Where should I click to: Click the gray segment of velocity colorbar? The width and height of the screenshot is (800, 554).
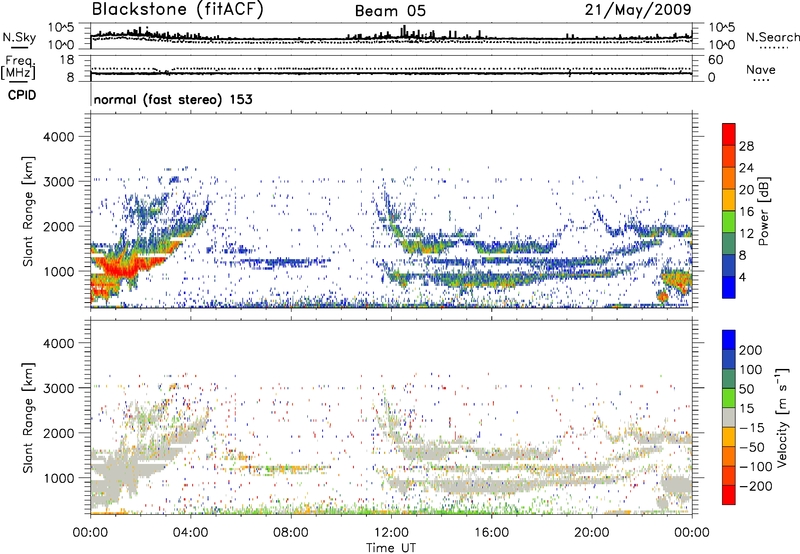click(729, 417)
